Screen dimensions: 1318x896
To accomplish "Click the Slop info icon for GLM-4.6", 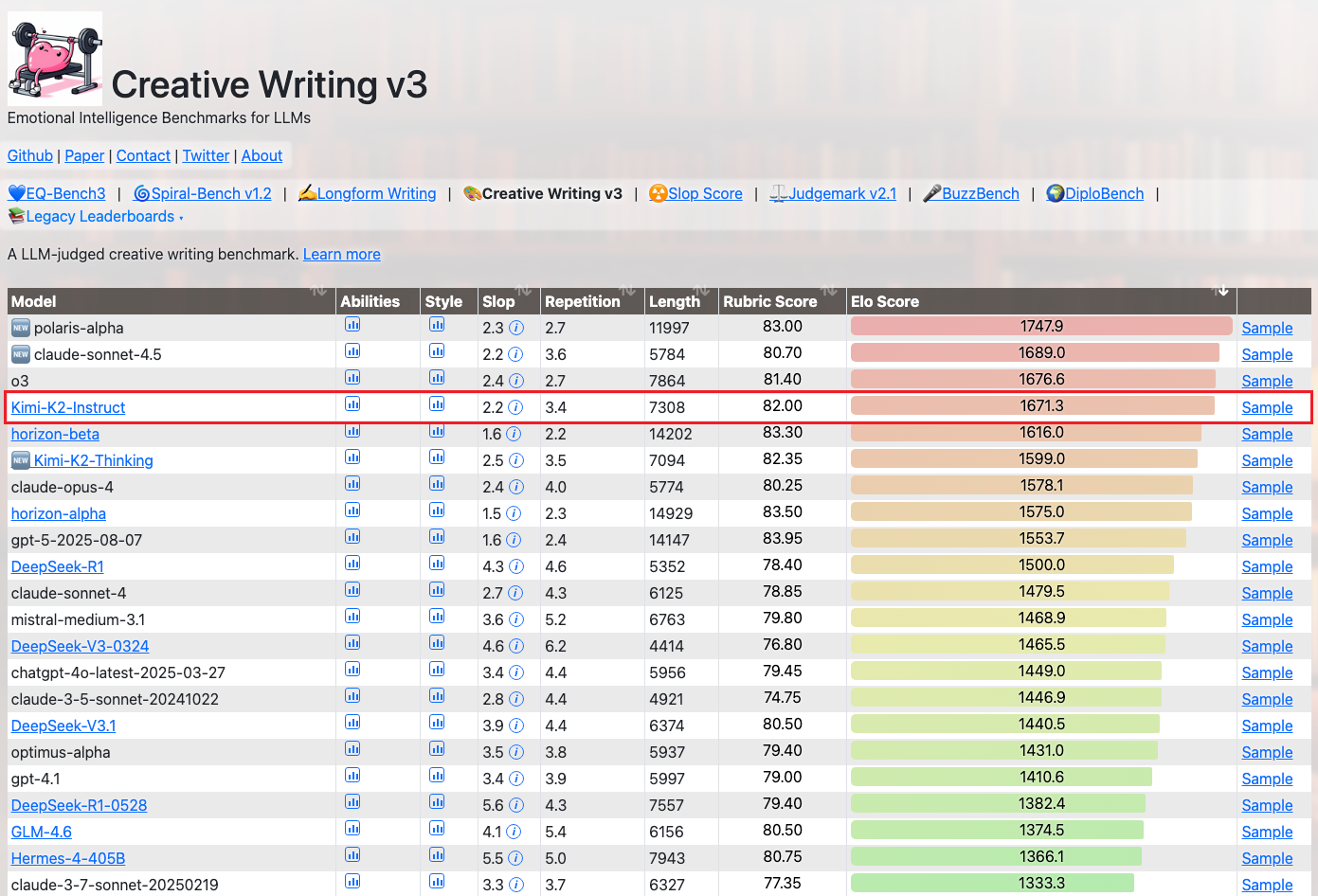I will [514, 832].
